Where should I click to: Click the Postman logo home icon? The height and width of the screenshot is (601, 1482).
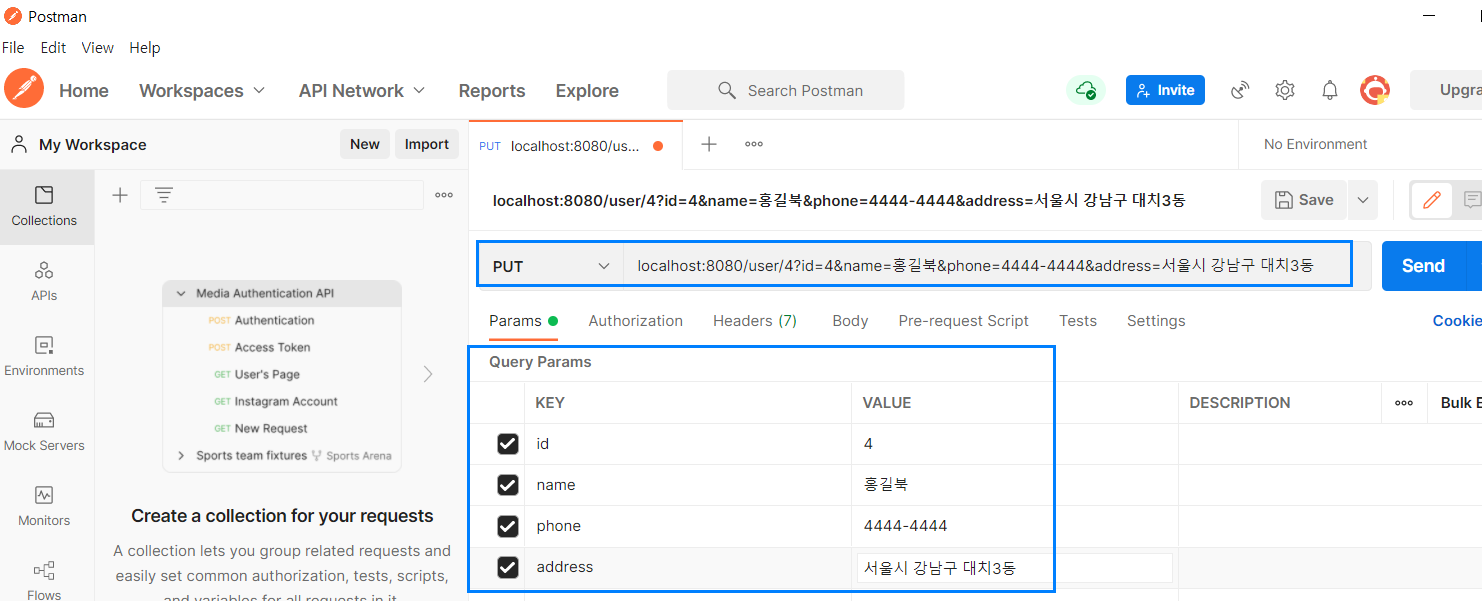point(24,89)
